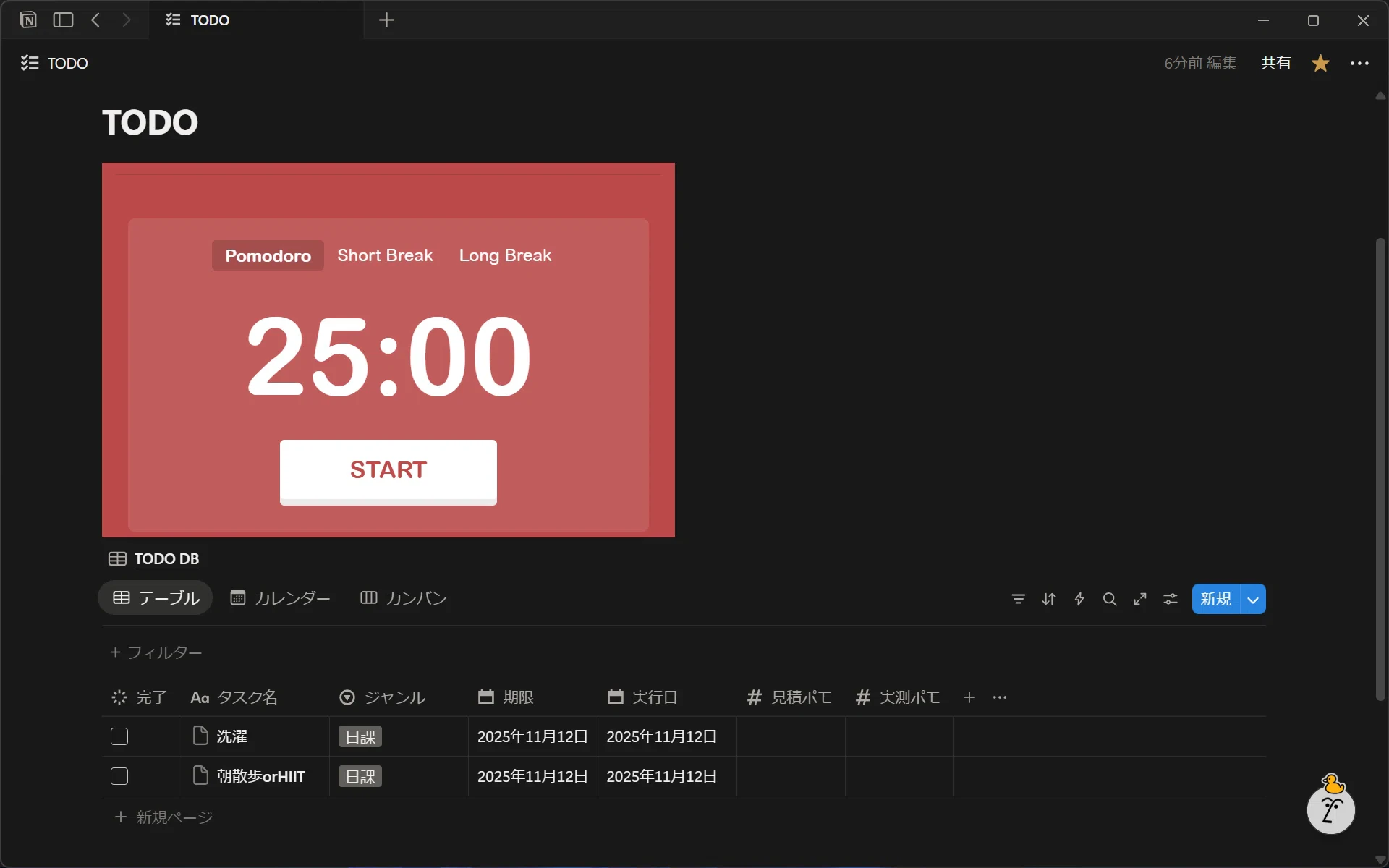Check the 完了 box for 洗濯
1389x868 pixels.
point(119,736)
